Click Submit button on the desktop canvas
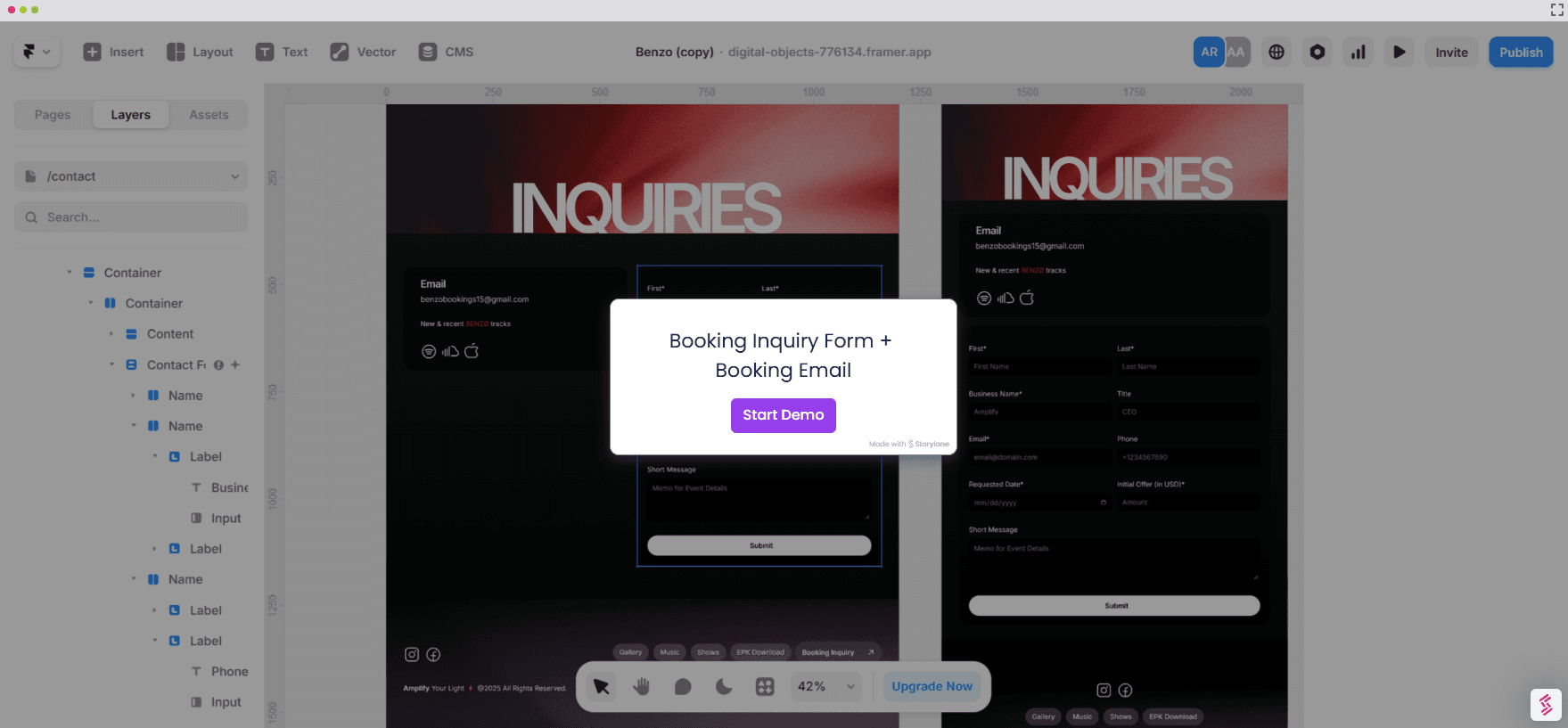1568x728 pixels. [x=759, y=545]
